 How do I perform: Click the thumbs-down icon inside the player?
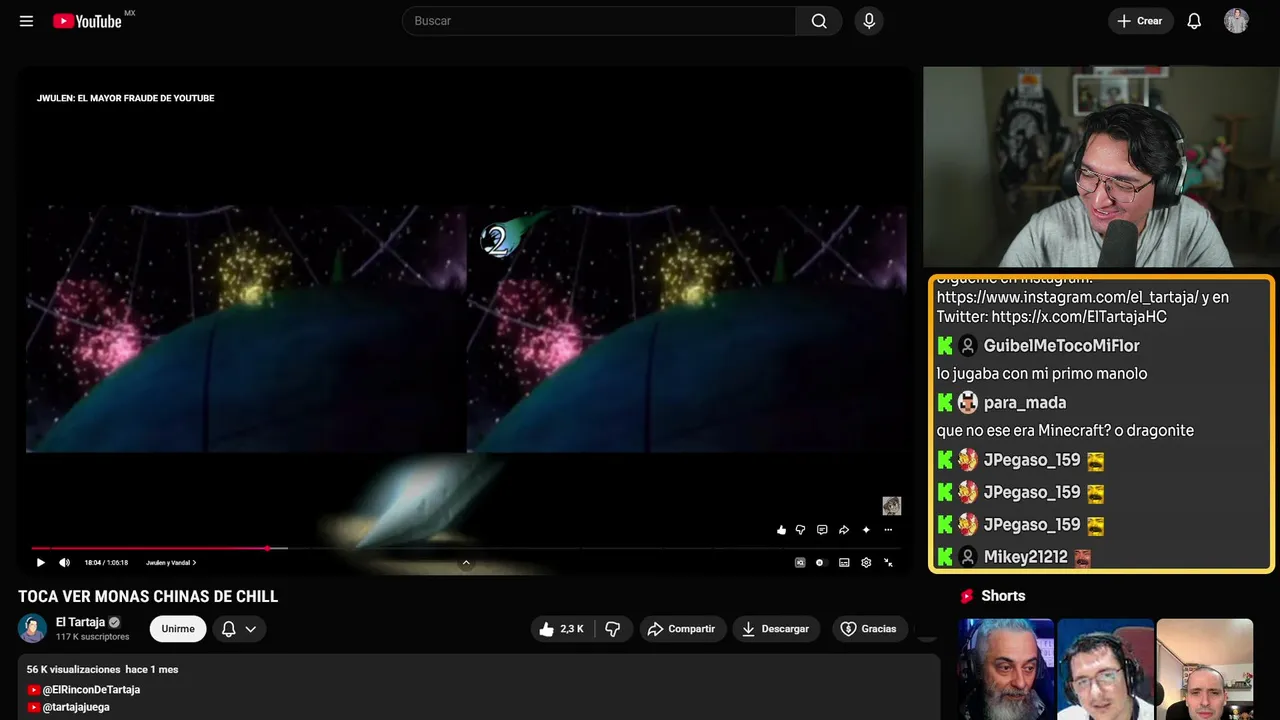point(800,530)
